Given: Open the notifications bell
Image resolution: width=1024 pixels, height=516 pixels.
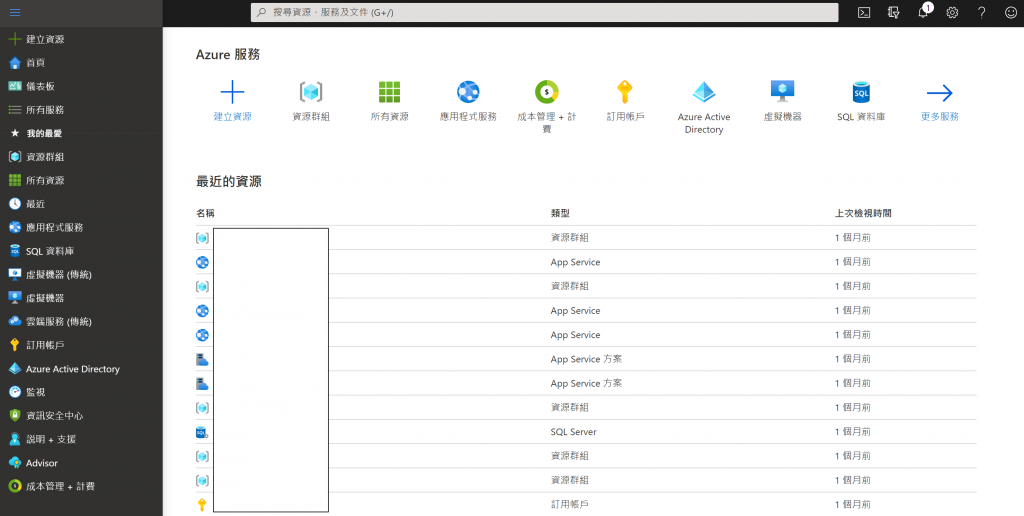Looking at the screenshot, I should (x=923, y=12).
